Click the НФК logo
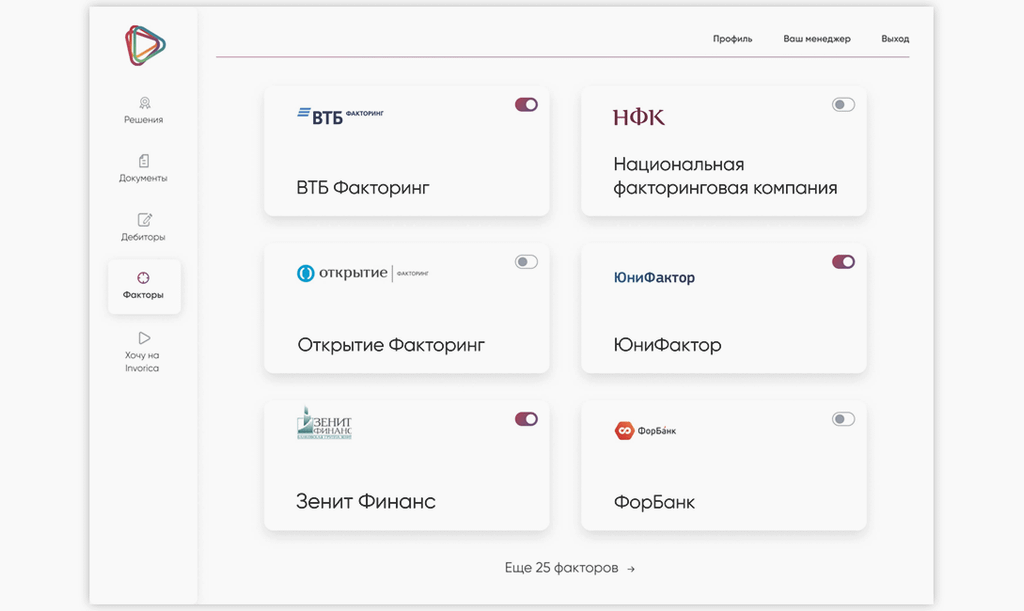Viewport: 1024px width, 611px height. pyautogui.click(x=639, y=118)
